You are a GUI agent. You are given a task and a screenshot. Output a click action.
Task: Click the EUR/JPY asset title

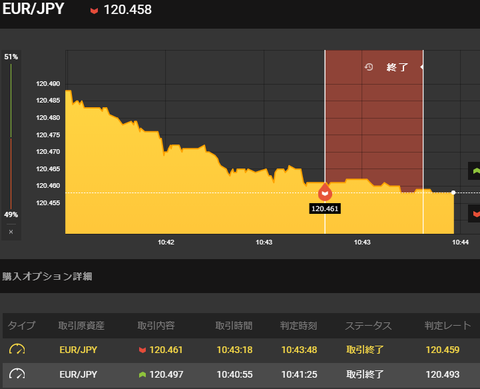tap(33, 9)
